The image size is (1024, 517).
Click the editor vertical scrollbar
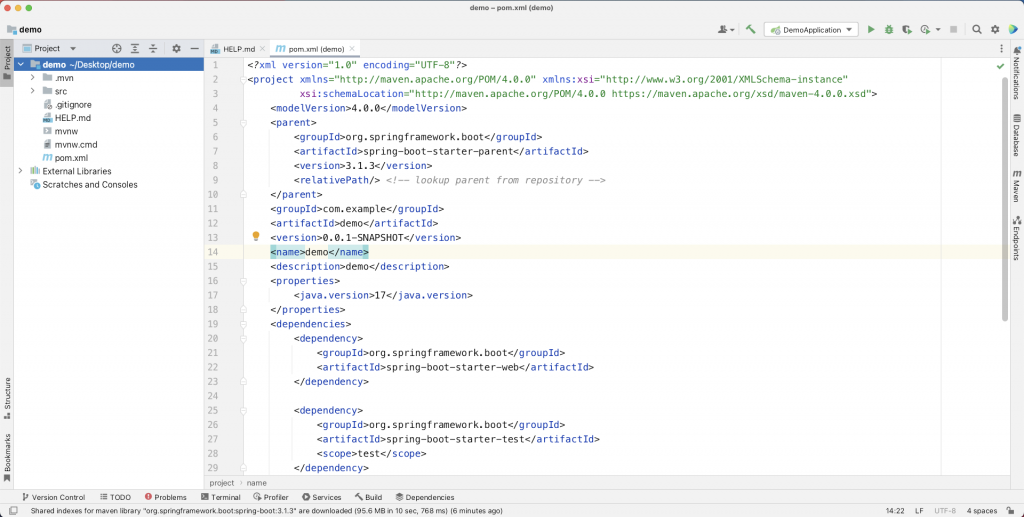click(1004, 199)
